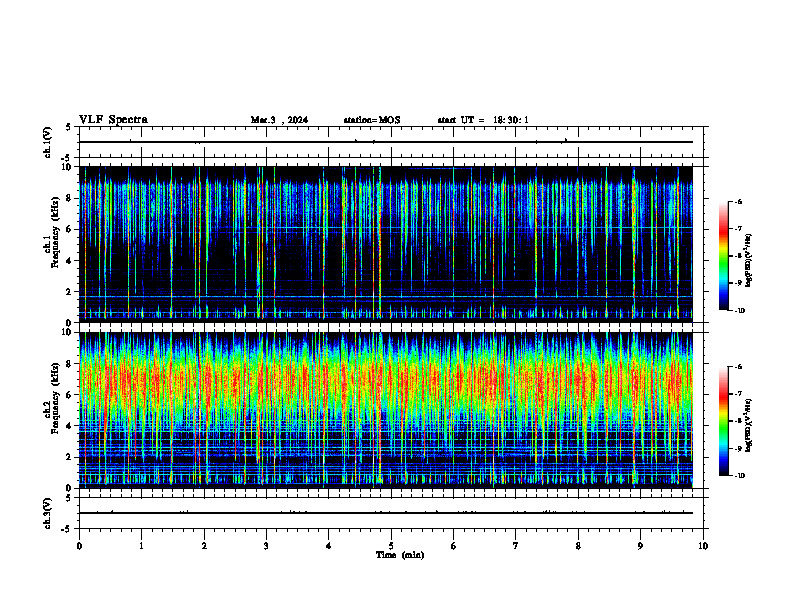The height and width of the screenshot is (612, 792).
Task: Click the ch.2 spectrogram color bar
Action: (x=723, y=421)
